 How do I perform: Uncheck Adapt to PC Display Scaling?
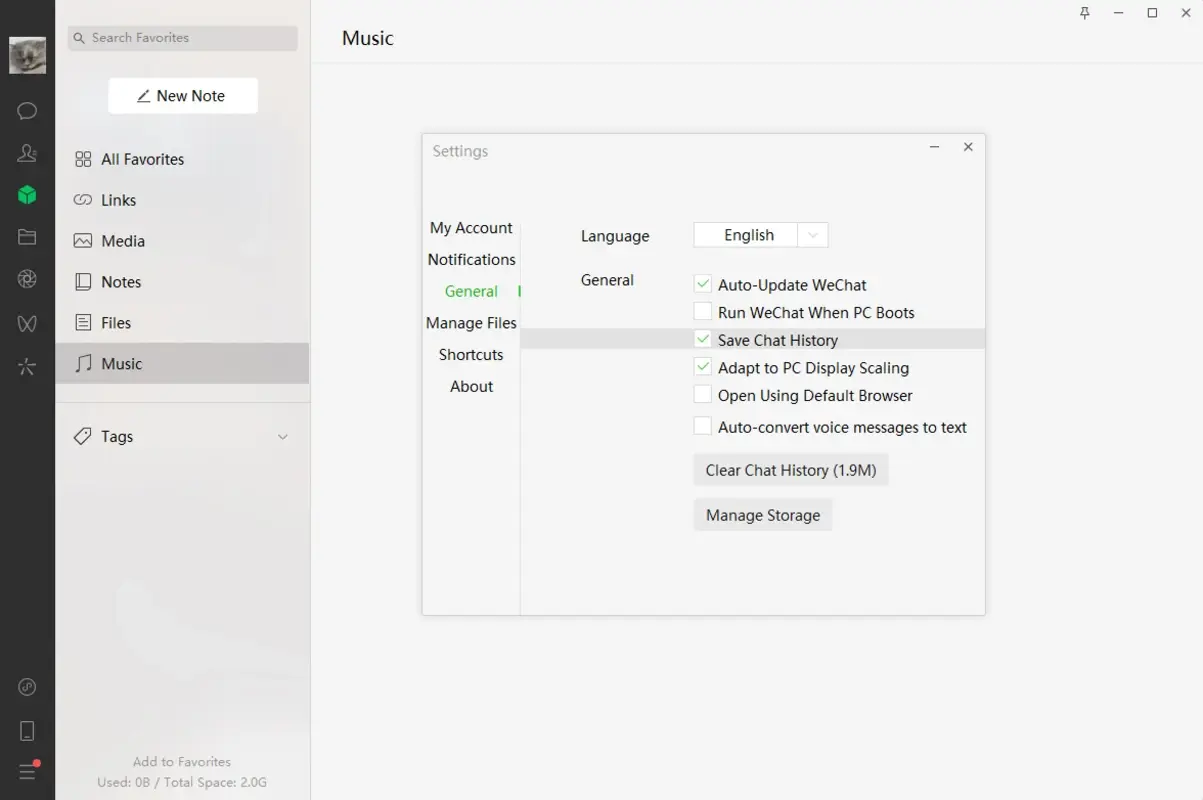[702, 366]
